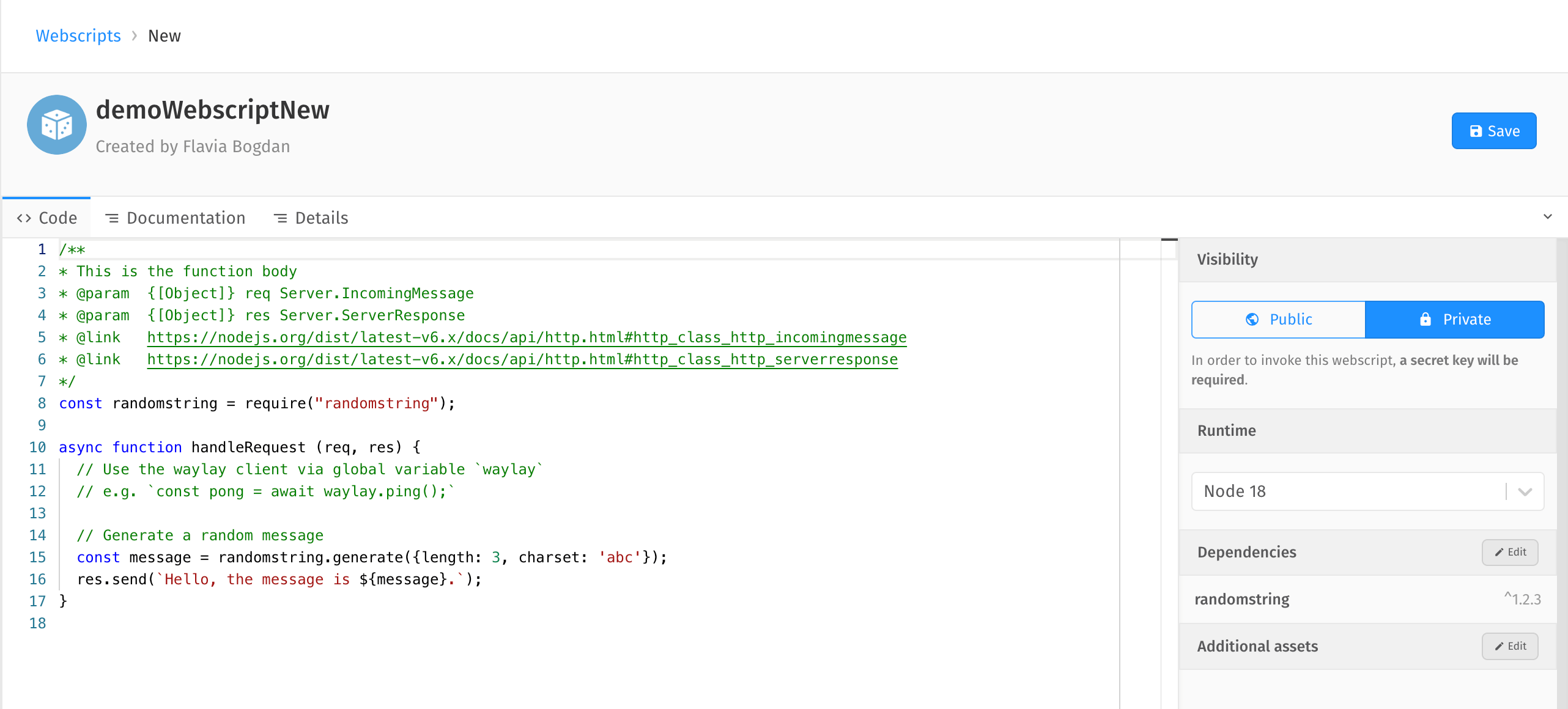The width and height of the screenshot is (1568, 709).
Task: Click the Save button icon
Action: 1478,131
